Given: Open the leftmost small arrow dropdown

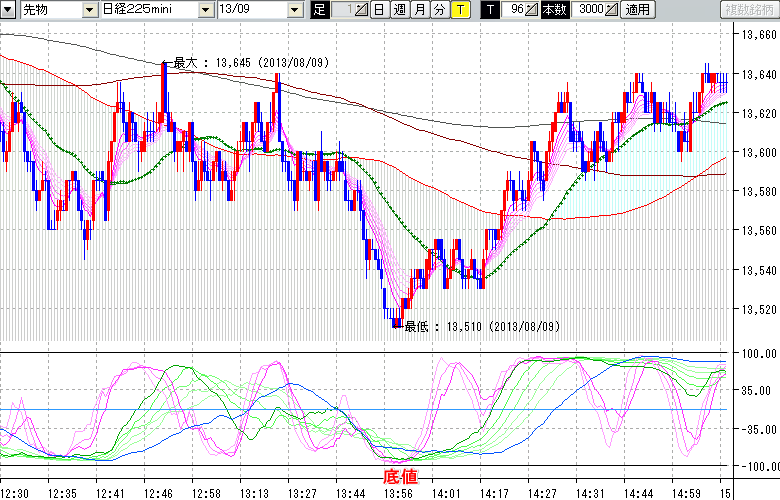Looking at the screenshot, I should click(8, 9).
